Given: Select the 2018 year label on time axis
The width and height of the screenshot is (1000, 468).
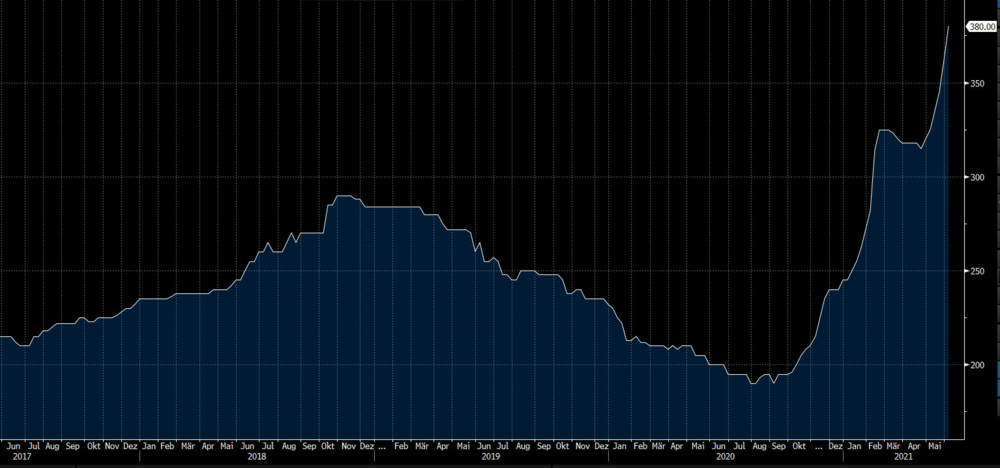Looking at the screenshot, I should pos(257,457).
